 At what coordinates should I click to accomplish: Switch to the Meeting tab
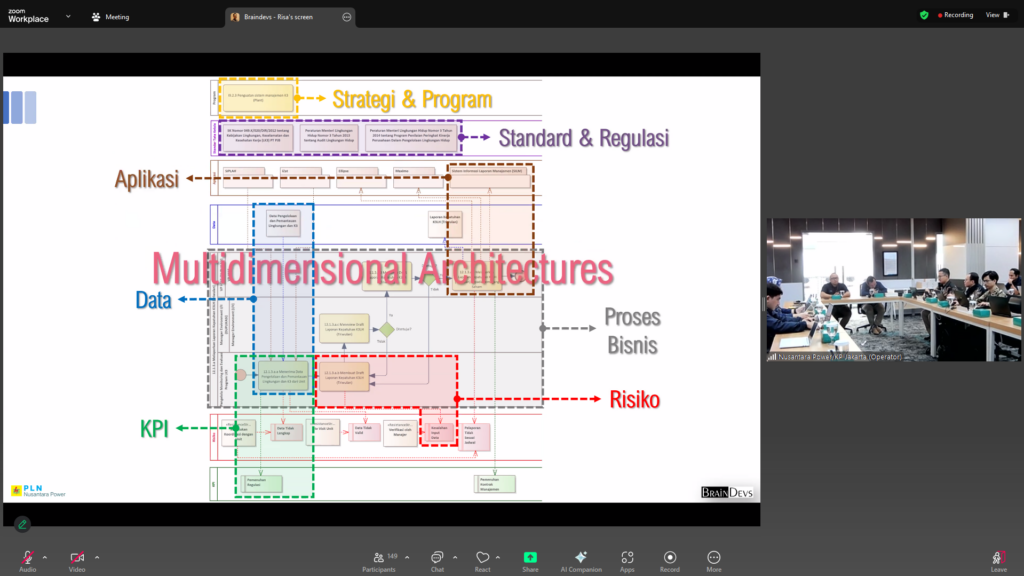(x=110, y=17)
